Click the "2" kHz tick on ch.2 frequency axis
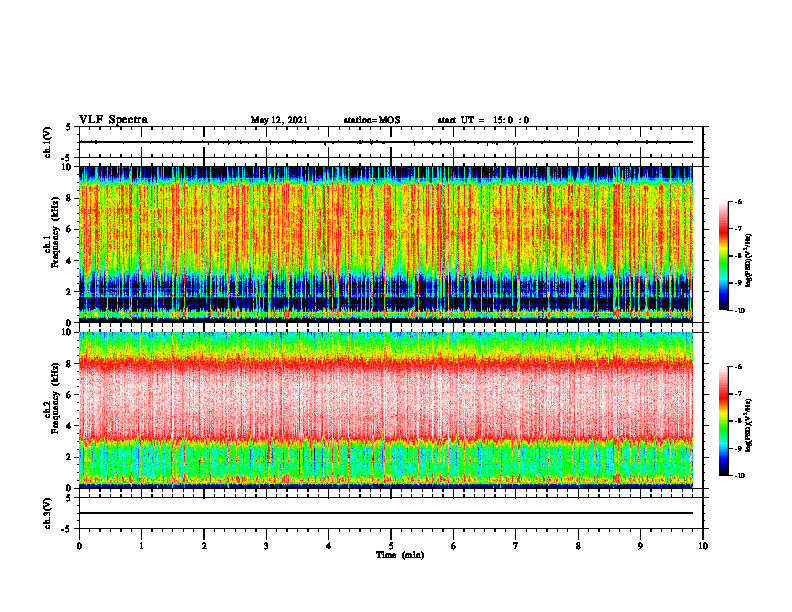 [x=69, y=457]
